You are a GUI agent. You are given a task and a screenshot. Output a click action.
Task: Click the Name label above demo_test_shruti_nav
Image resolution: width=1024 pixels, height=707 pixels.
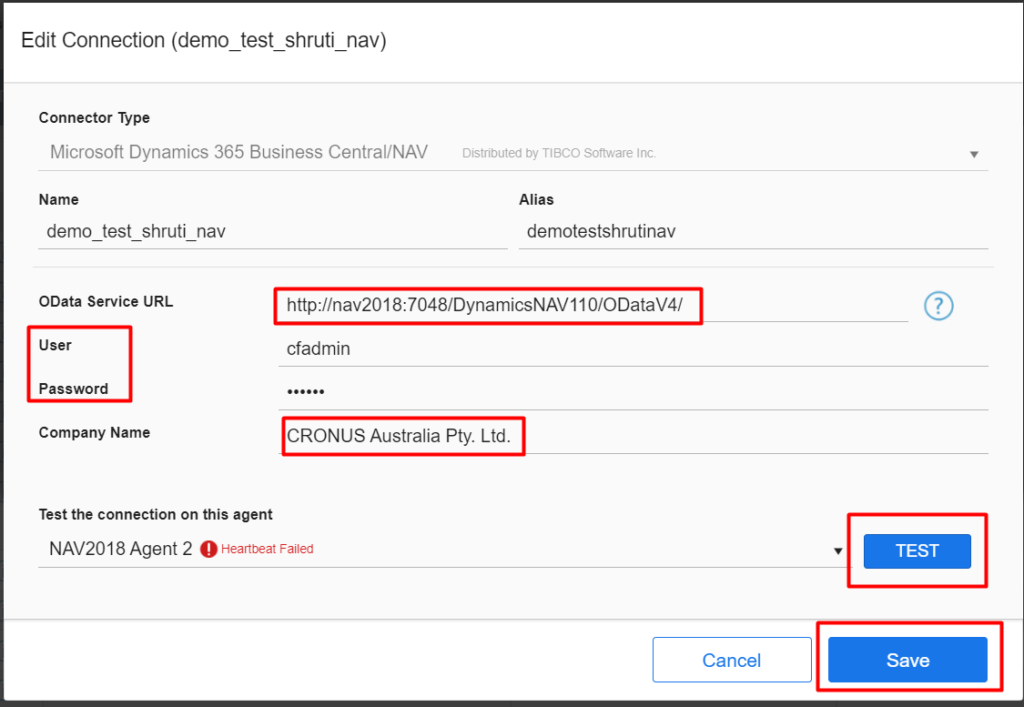(x=59, y=200)
